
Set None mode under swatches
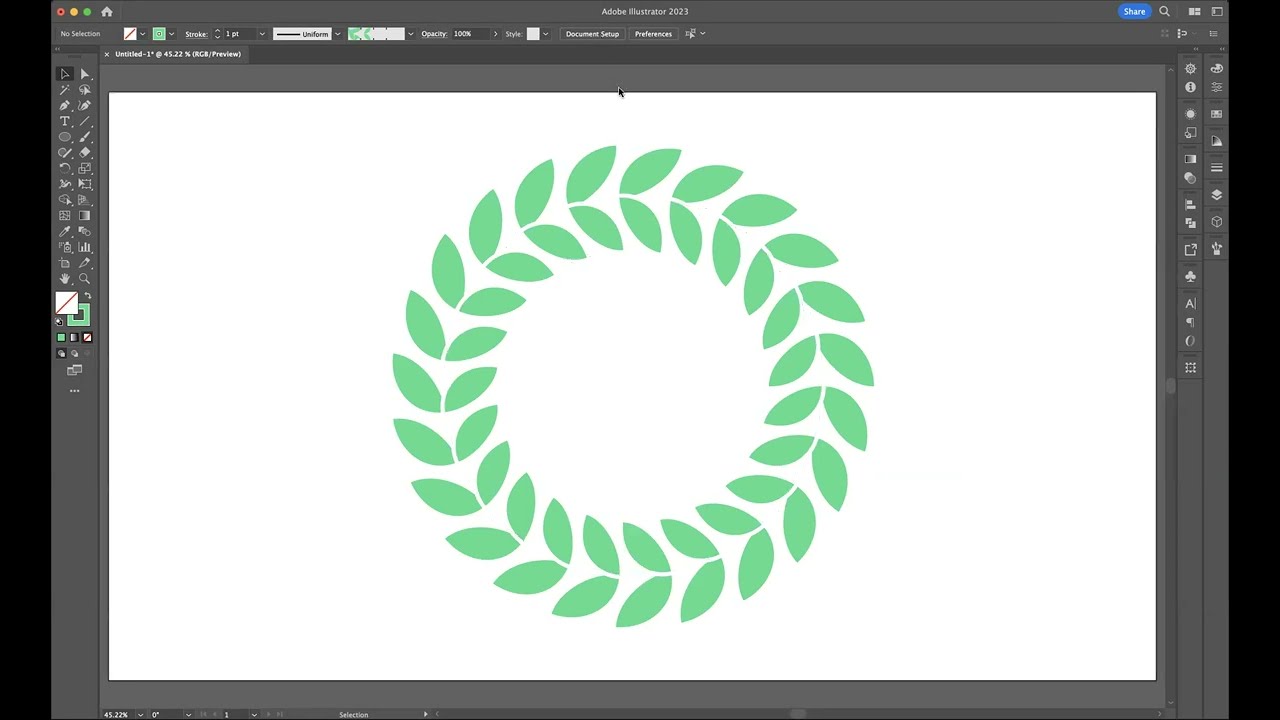click(87, 338)
